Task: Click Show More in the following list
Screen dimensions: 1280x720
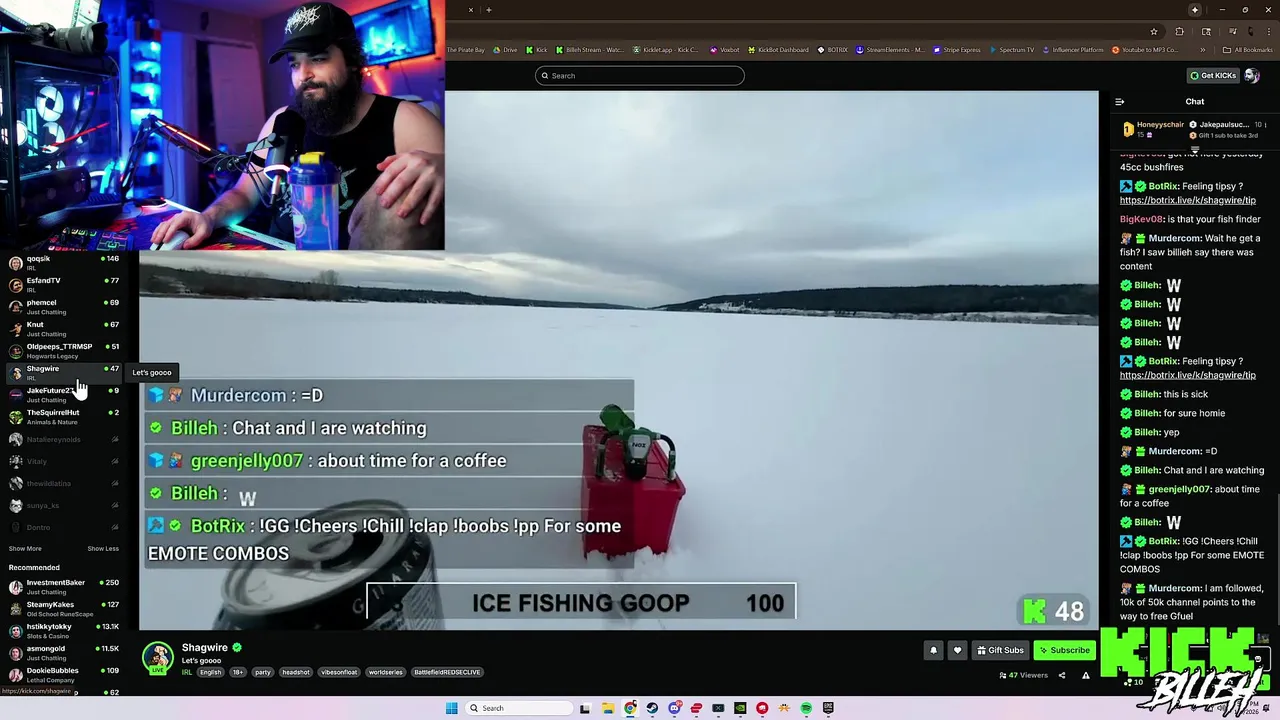Action: pos(25,549)
